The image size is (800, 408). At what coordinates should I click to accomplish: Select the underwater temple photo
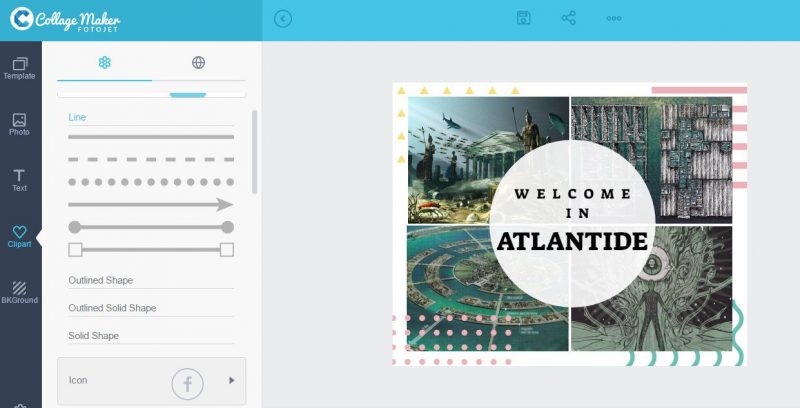point(488,160)
